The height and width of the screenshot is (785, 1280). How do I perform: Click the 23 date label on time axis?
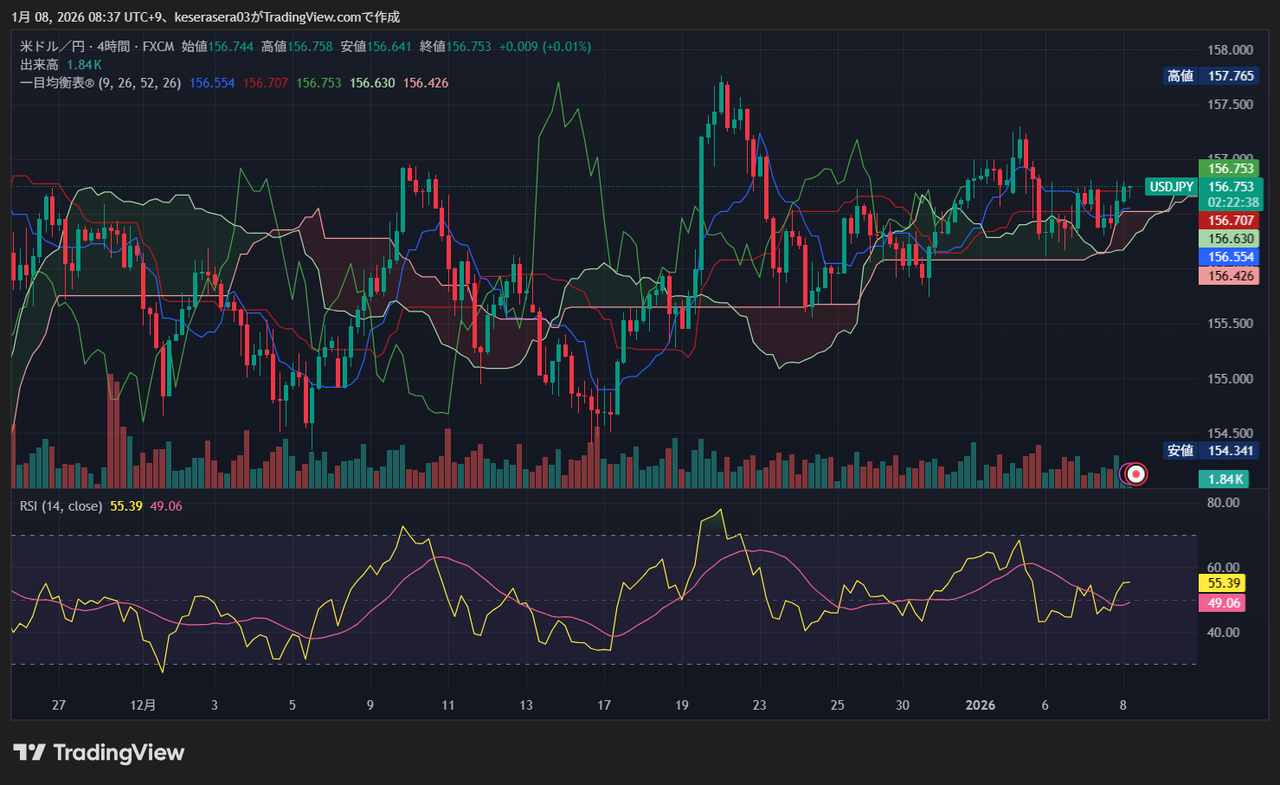pyautogui.click(x=759, y=705)
